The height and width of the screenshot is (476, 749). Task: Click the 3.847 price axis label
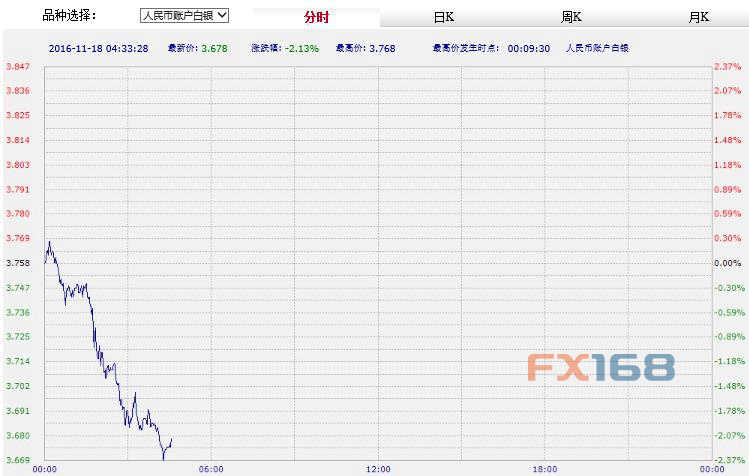pos(18,66)
